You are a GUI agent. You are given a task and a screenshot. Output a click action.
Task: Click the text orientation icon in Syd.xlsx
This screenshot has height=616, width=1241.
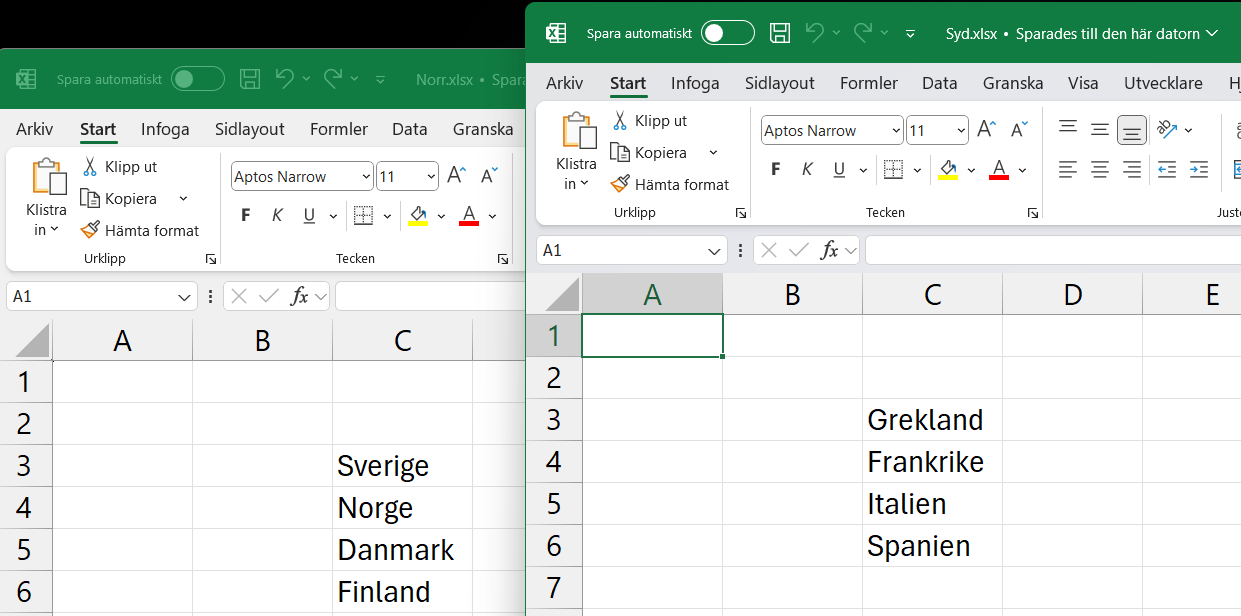(1166, 129)
